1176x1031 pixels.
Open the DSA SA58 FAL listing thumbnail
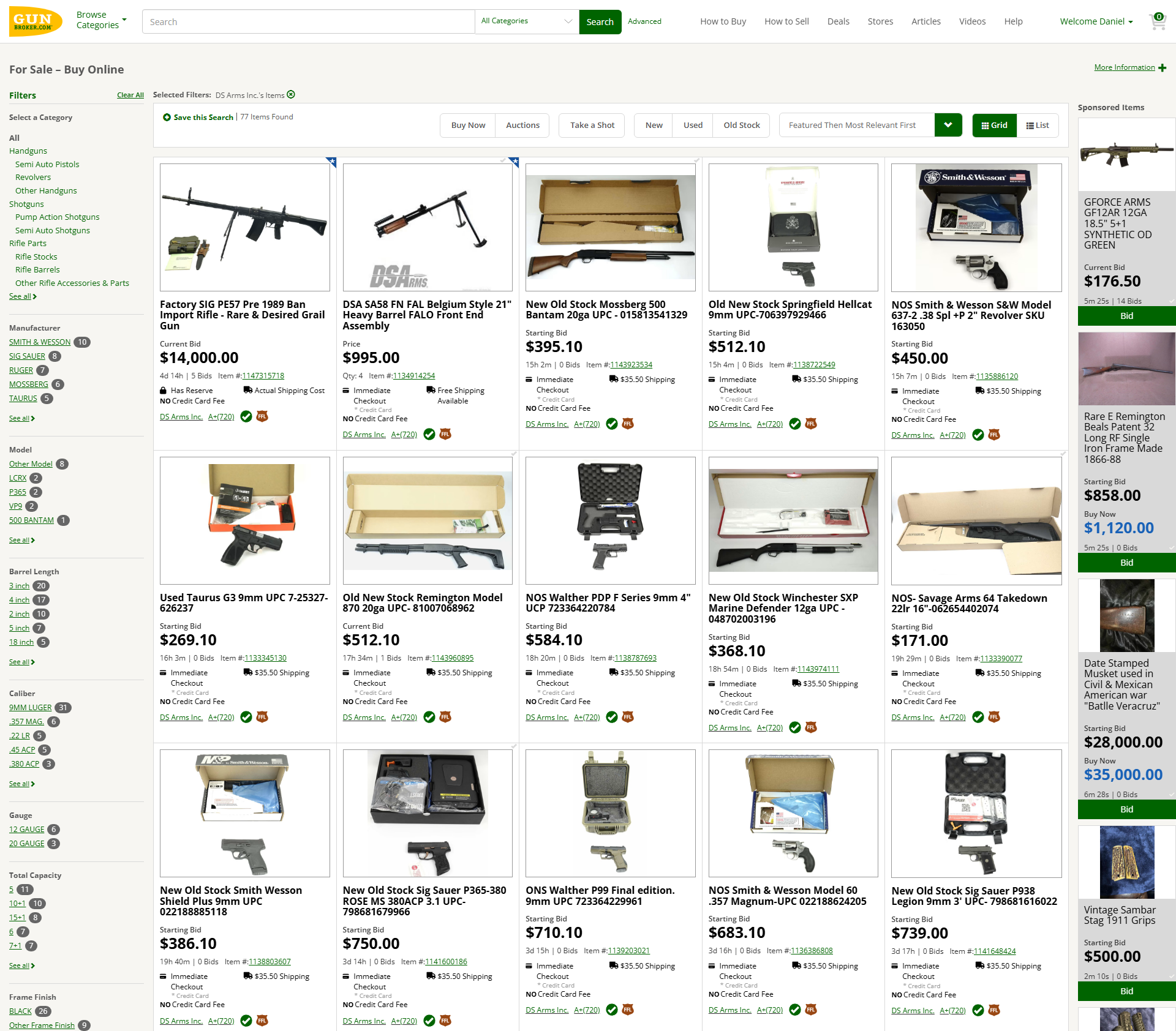(x=428, y=227)
